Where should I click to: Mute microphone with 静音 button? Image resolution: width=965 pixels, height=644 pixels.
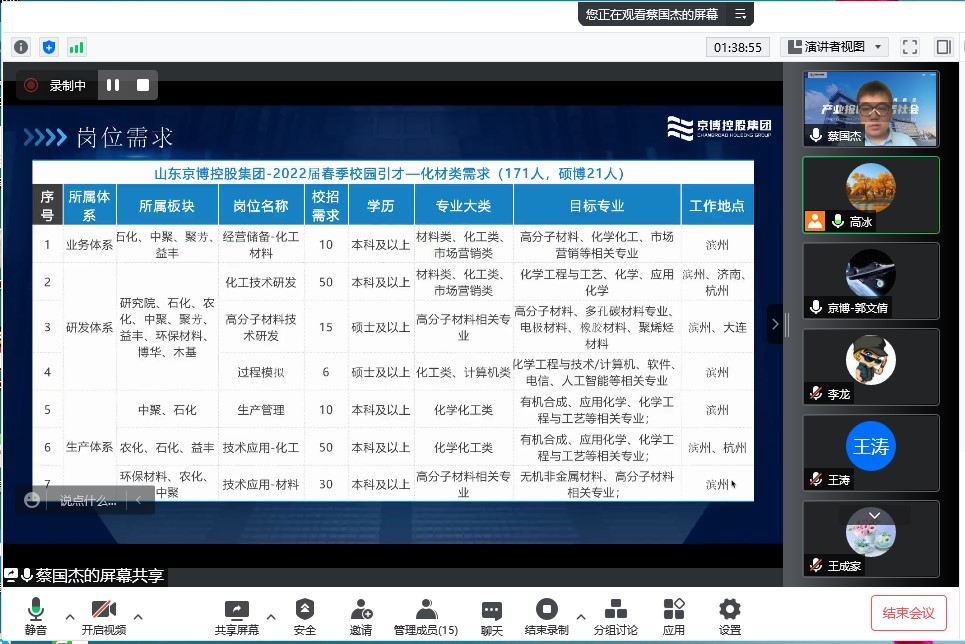(36, 616)
